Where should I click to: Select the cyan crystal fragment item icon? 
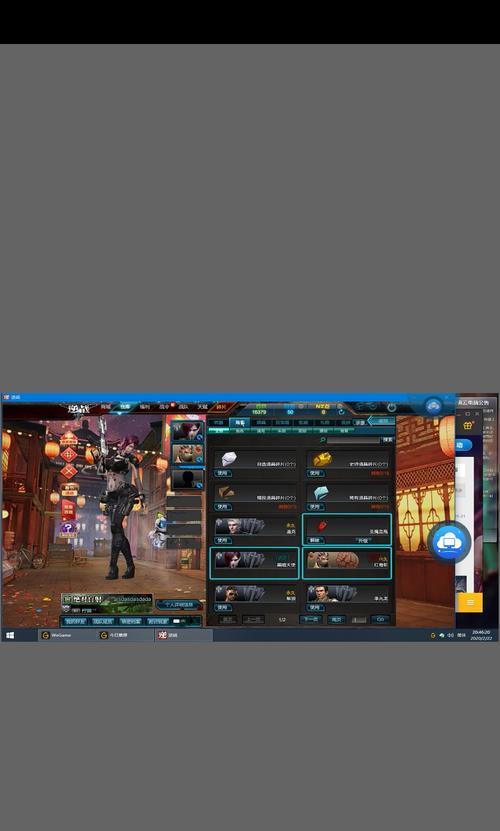321,493
